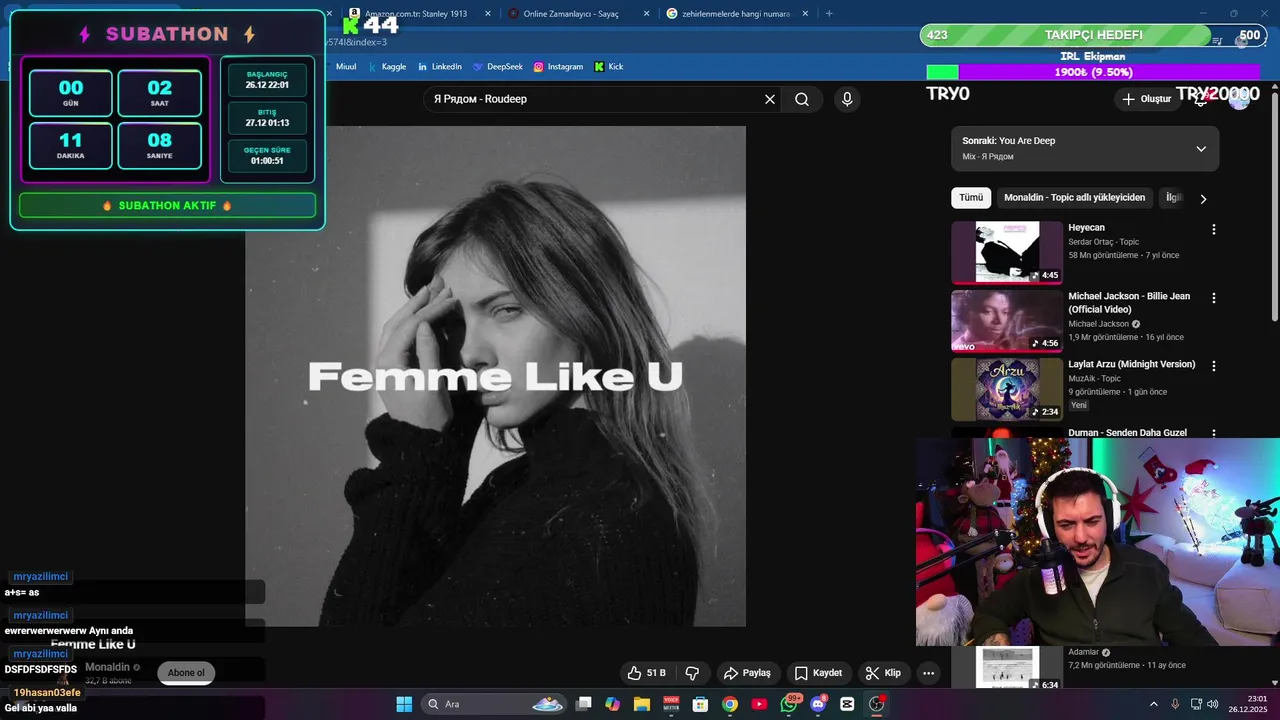Open options for Laylat Arzu video
This screenshot has width=1280, height=720.
1214,366
